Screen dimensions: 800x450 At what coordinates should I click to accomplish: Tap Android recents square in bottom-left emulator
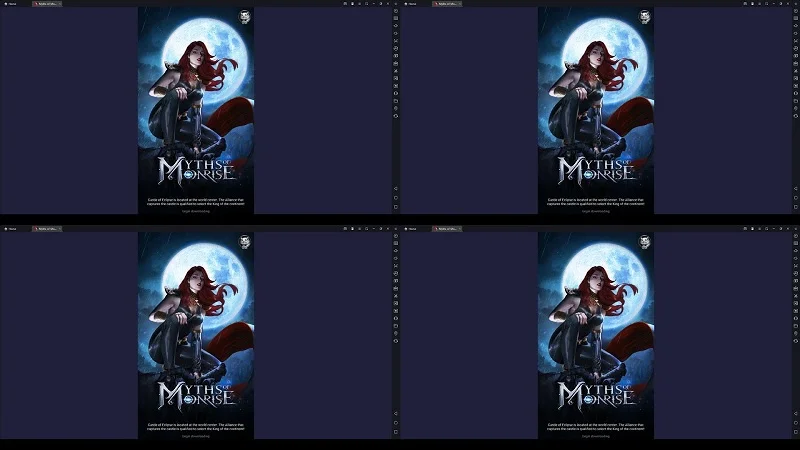[396, 432]
